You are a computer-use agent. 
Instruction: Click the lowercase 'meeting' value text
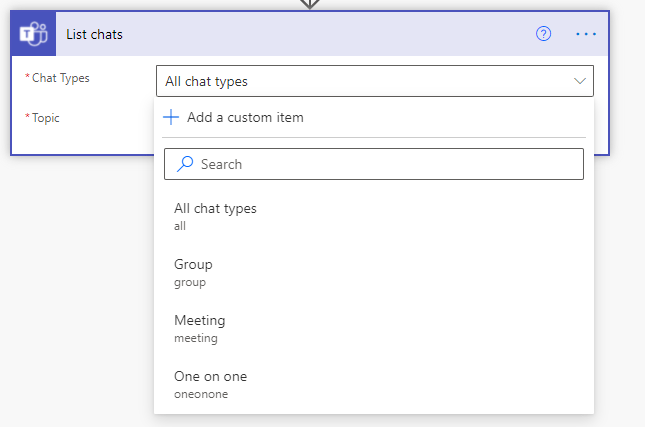[196, 338]
